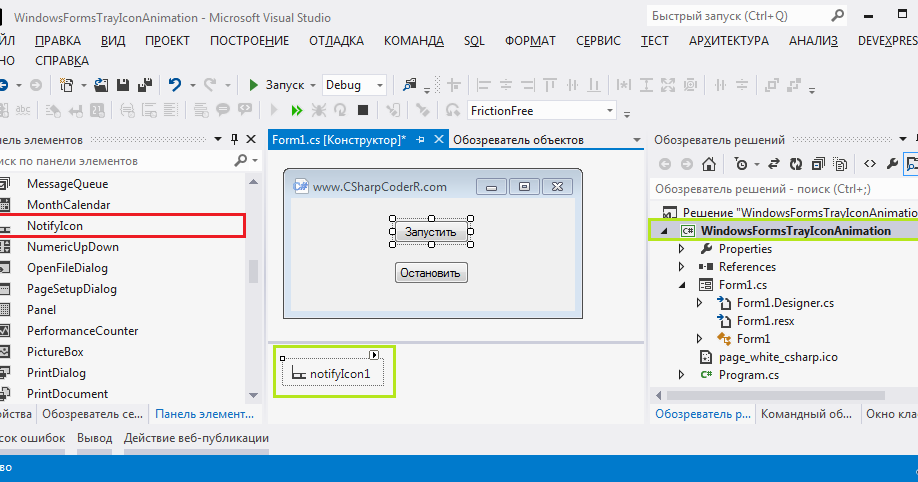Click the Refresh icon in Solution Explorer
The width and height of the screenshot is (918, 482).
point(796,165)
